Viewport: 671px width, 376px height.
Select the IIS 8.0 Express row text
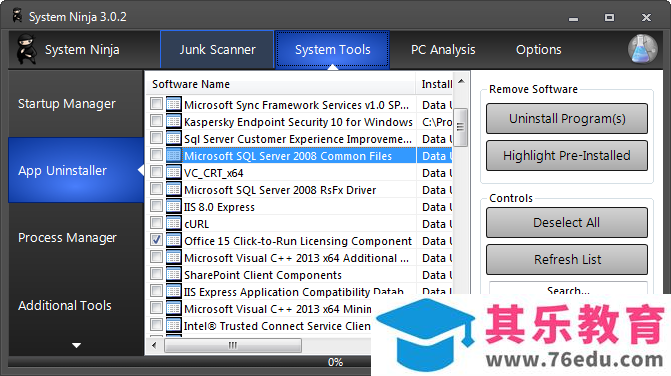[x=220, y=207]
